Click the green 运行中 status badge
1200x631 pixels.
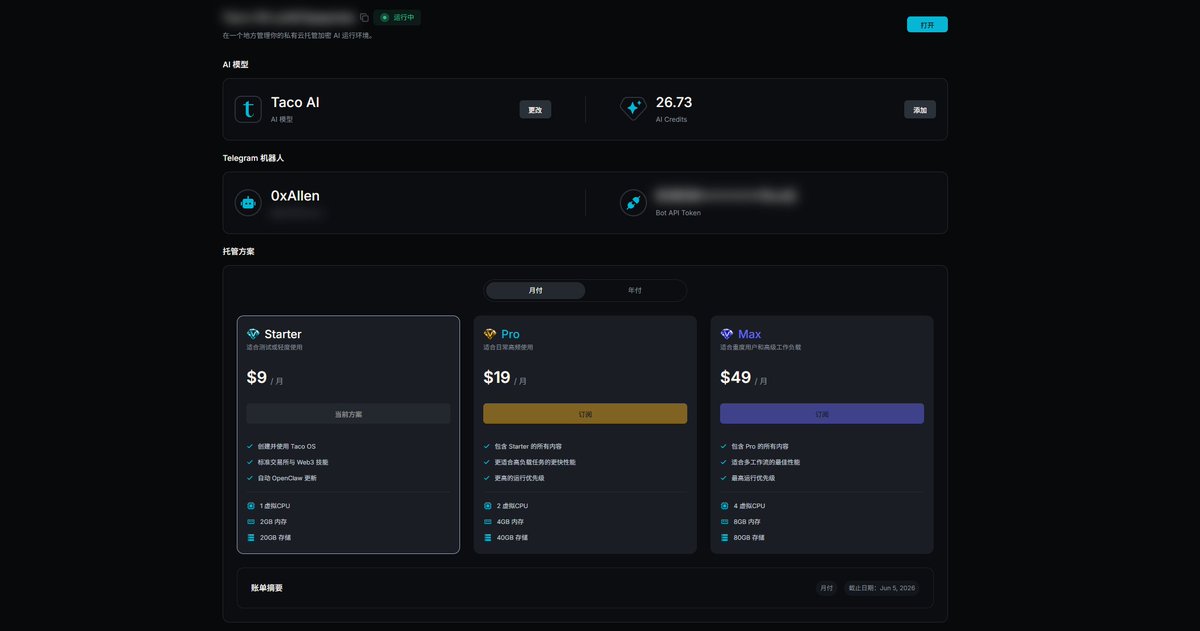[x=397, y=17]
